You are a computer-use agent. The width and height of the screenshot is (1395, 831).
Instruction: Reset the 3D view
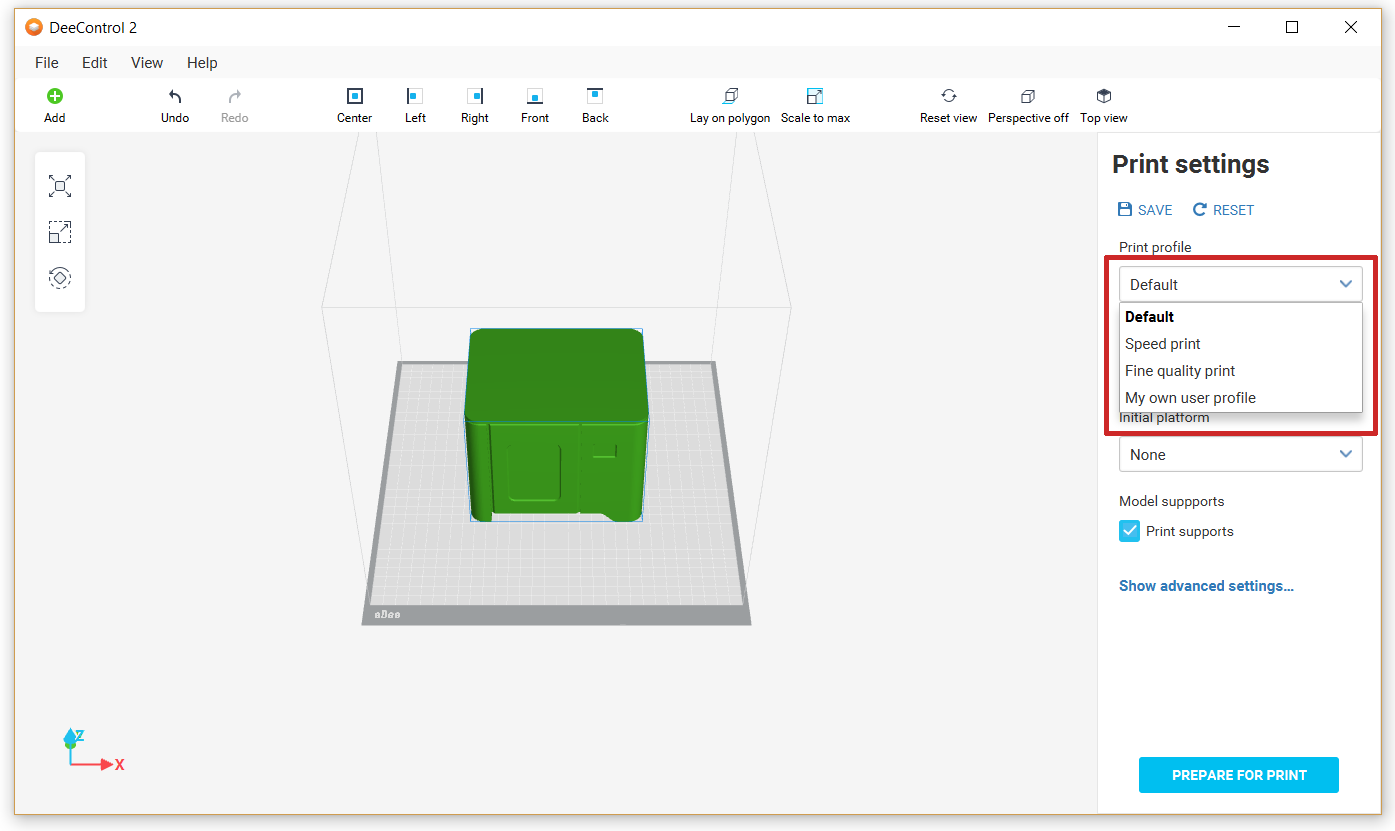pyautogui.click(x=948, y=97)
